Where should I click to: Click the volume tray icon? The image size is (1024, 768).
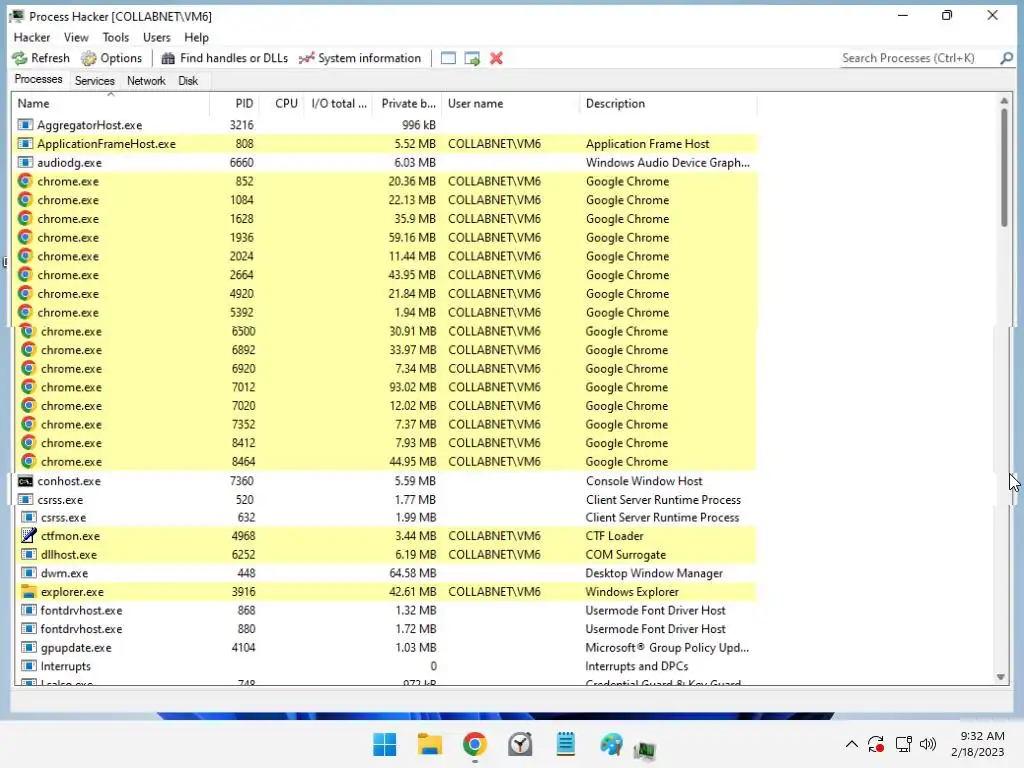click(927, 744)
